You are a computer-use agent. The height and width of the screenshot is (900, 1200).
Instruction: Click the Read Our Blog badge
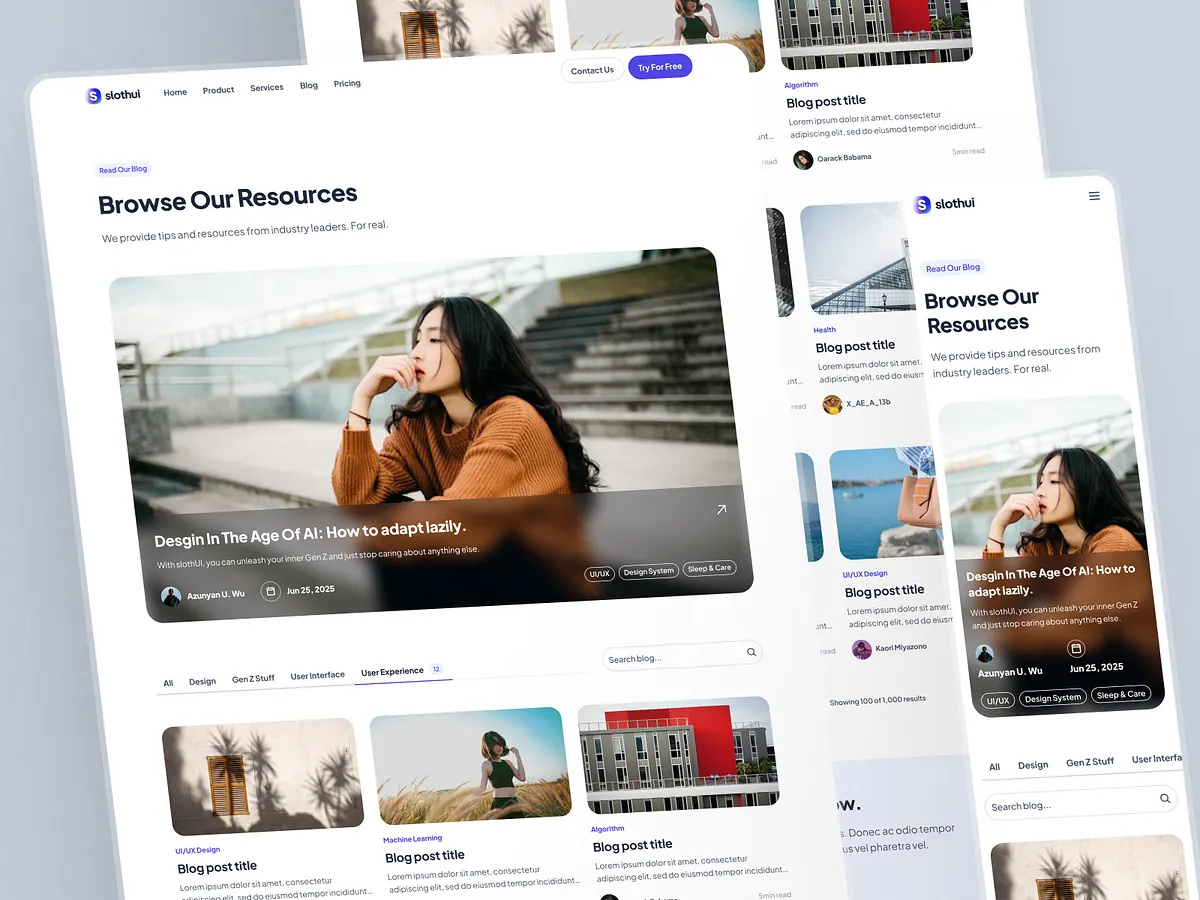(123, 169)
